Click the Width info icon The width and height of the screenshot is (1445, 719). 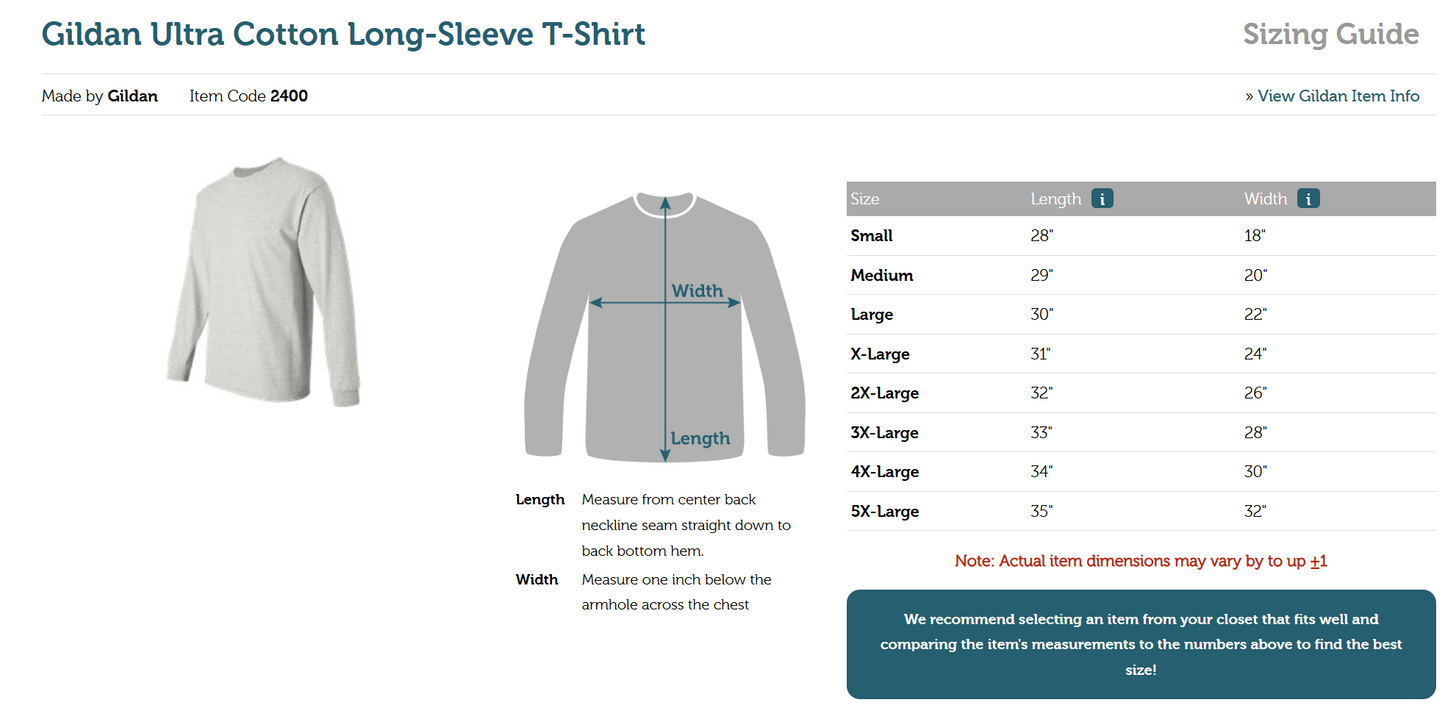click(1308, 199)
